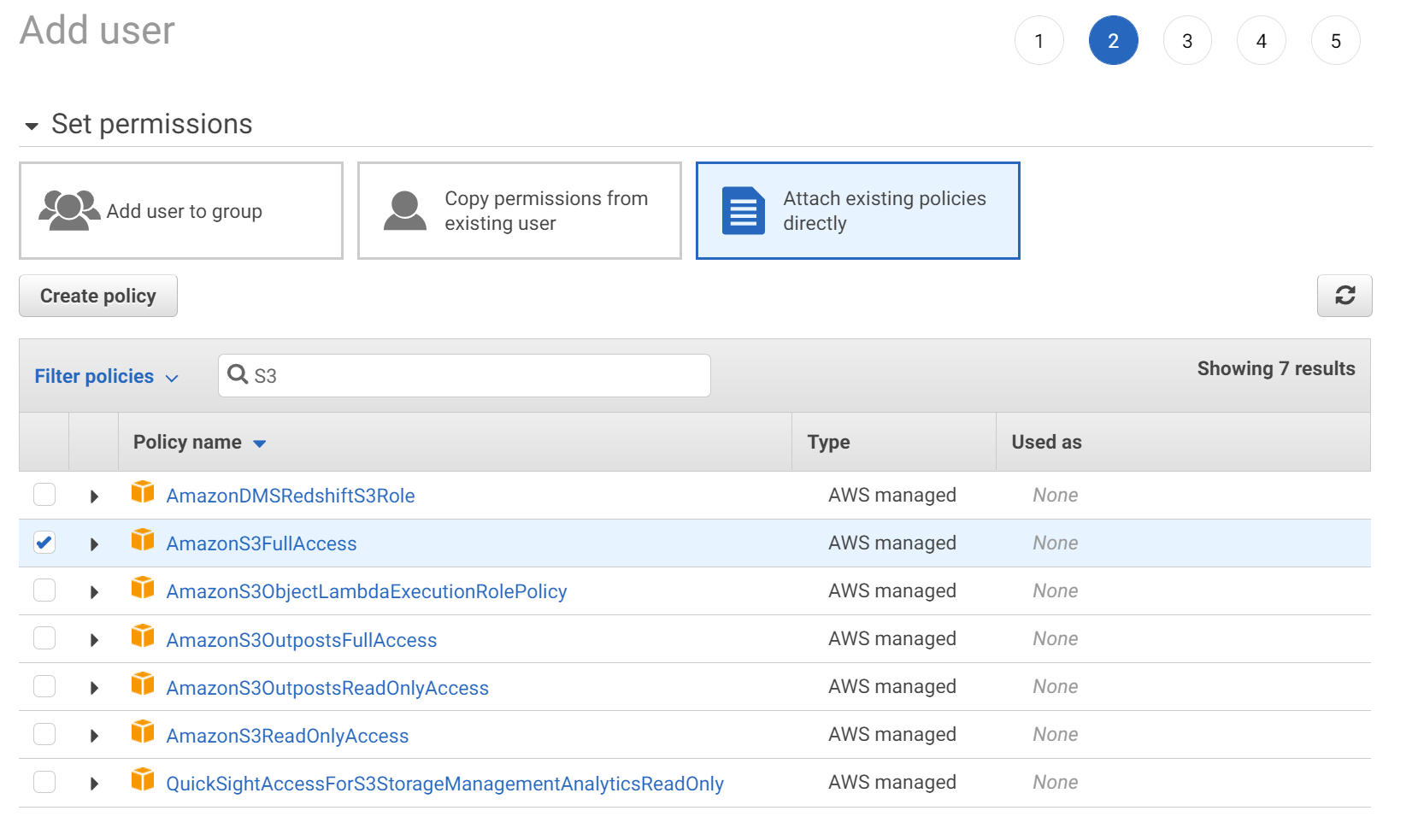Screen dimensions: 1418x840
Task: Uncheck the AmazonS3FullAccess checkbox
Action: [x=44, y=543]
